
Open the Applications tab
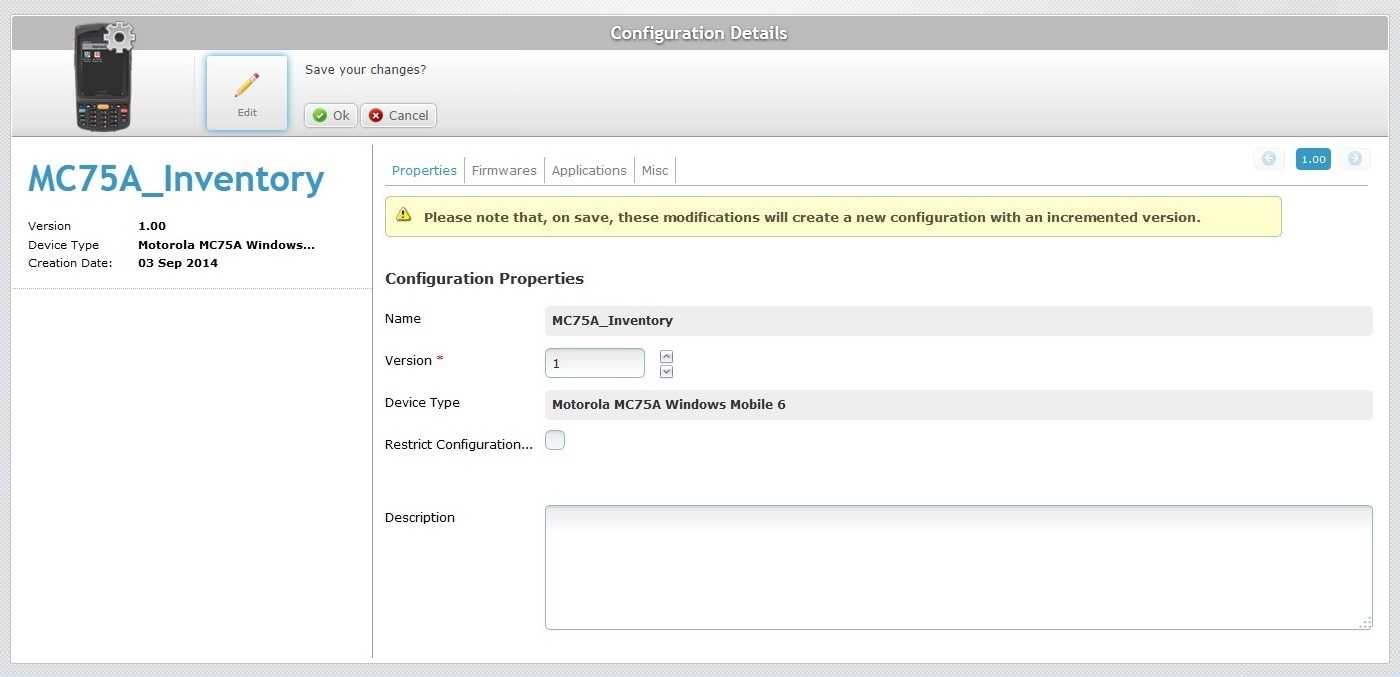click(589, 171)
